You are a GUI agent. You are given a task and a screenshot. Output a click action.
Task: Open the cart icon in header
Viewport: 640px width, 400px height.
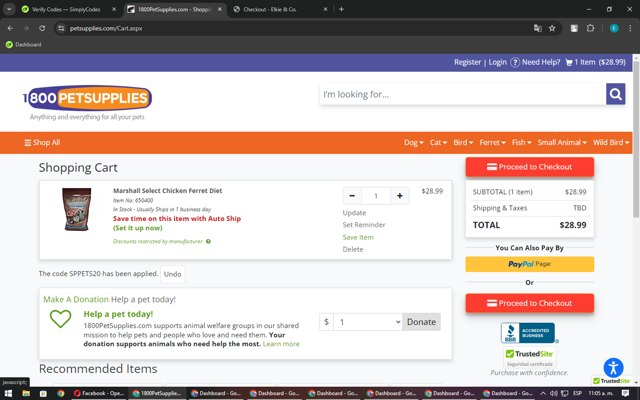569,62
